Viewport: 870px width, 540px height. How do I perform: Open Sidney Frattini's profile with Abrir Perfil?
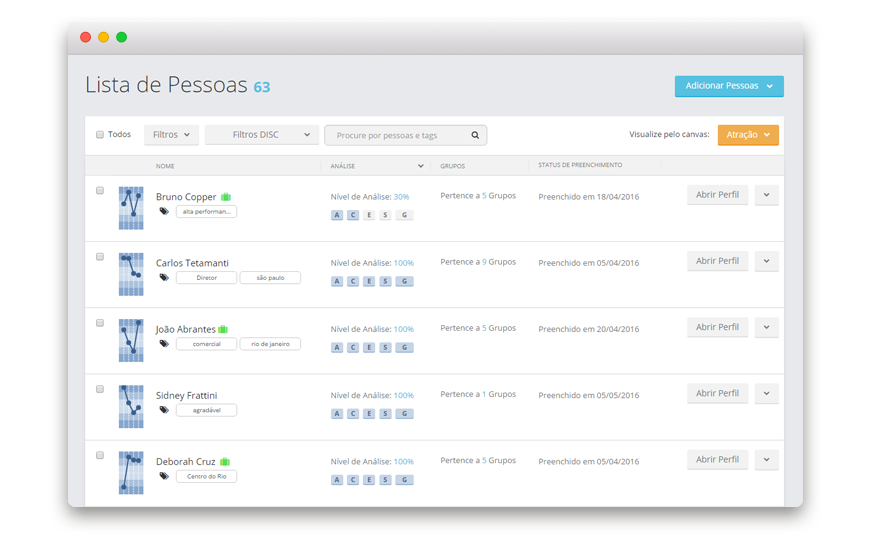[717, 393]
